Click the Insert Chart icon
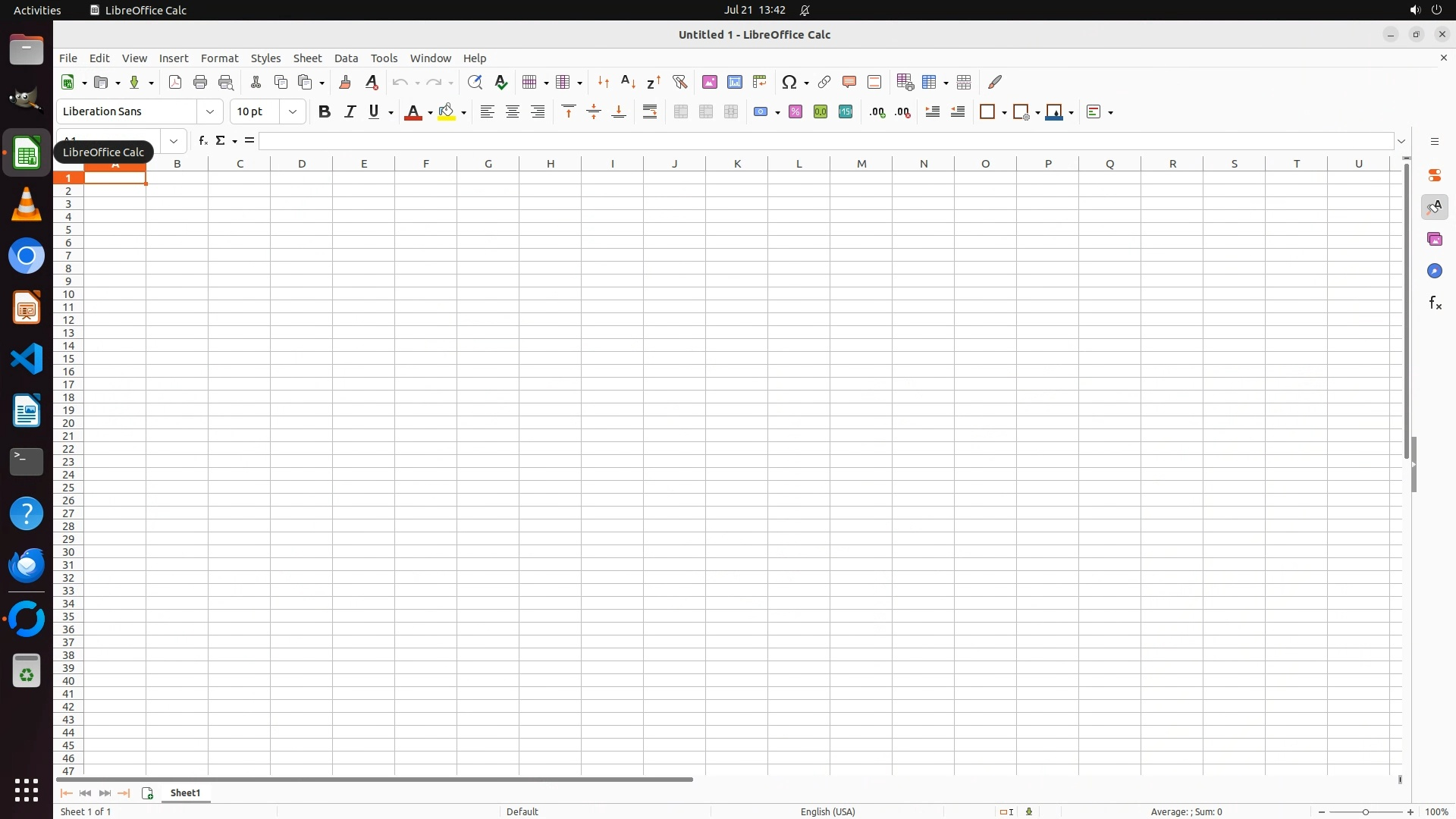Screen dimensions: 1456x819 coord(734,82)
